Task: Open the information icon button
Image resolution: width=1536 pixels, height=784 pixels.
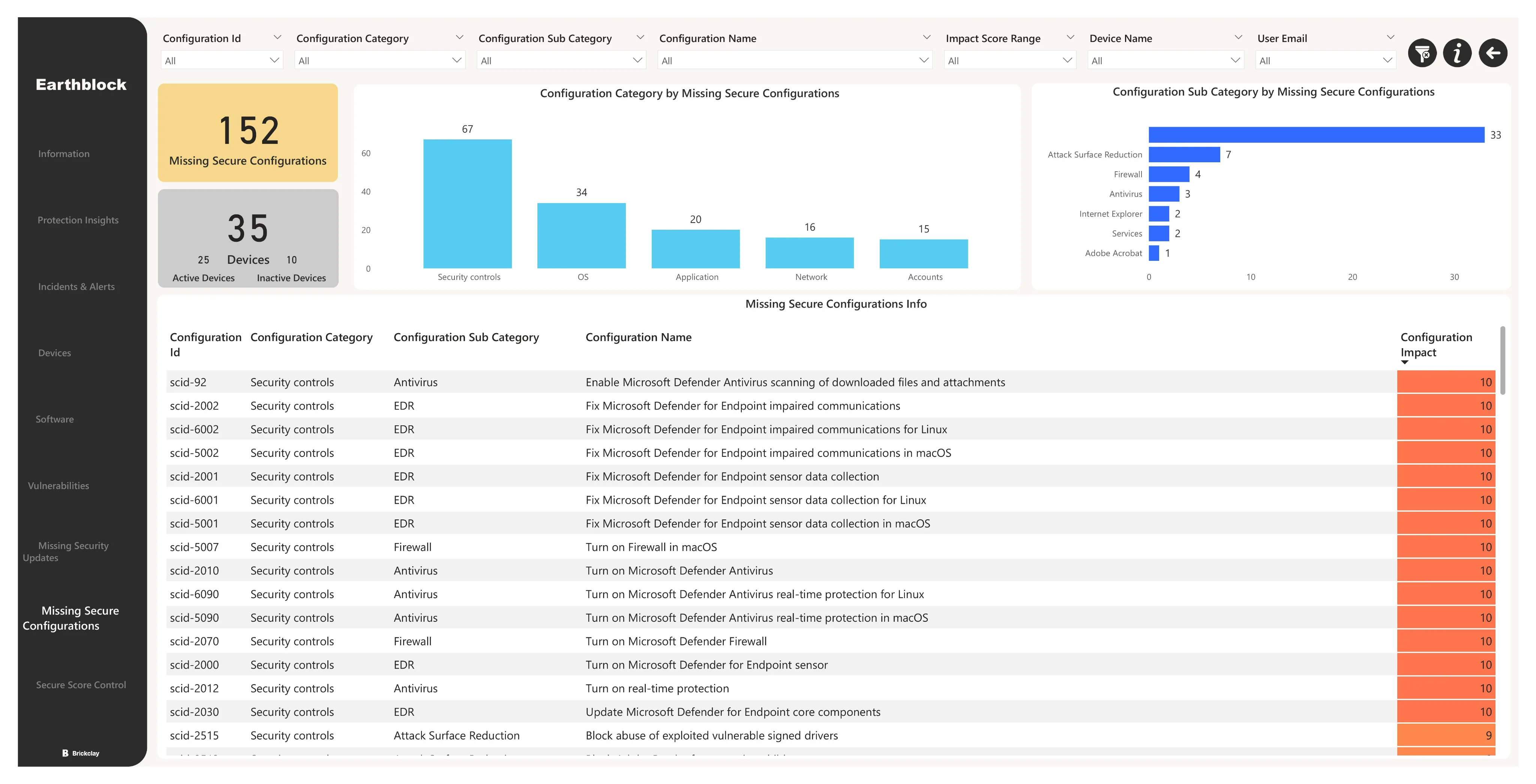Action: pos(1457,54)
